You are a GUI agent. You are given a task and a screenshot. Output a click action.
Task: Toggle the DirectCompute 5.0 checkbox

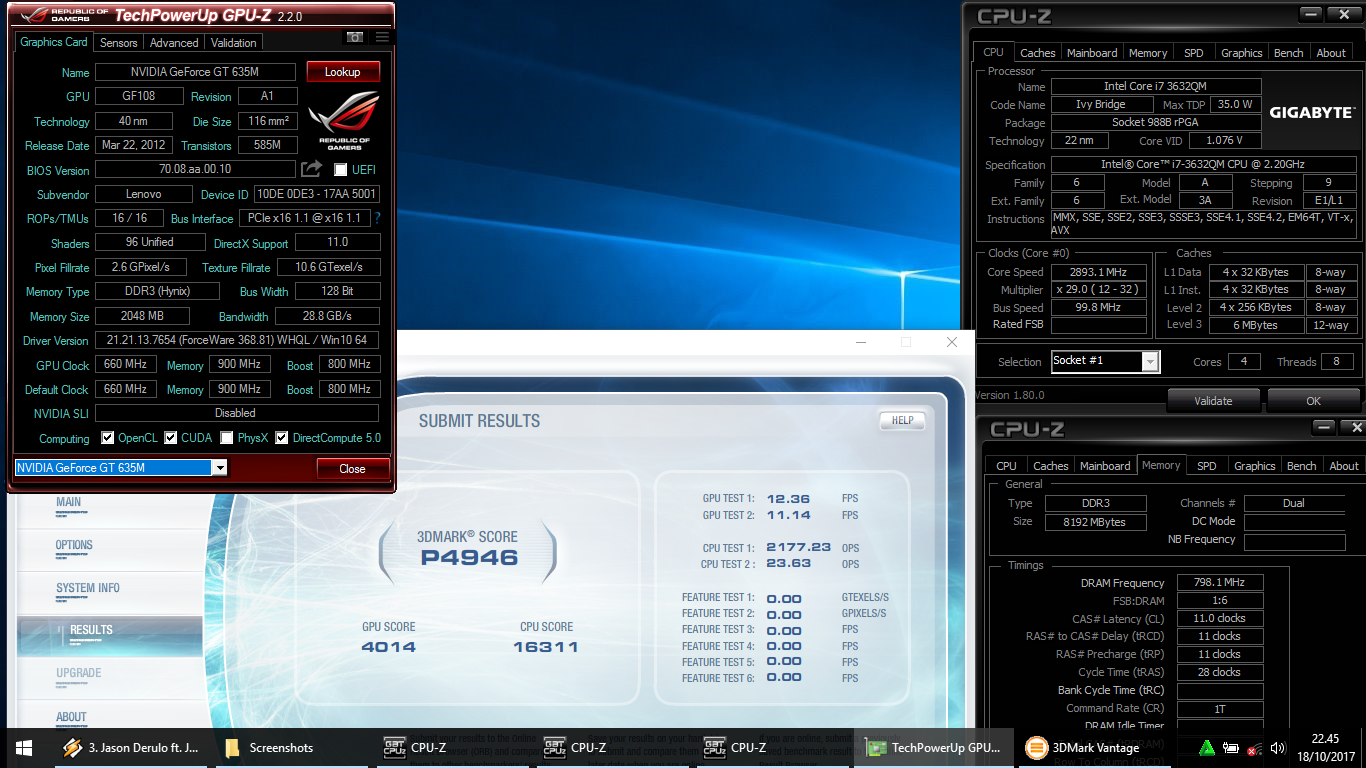tap(282, 438)
